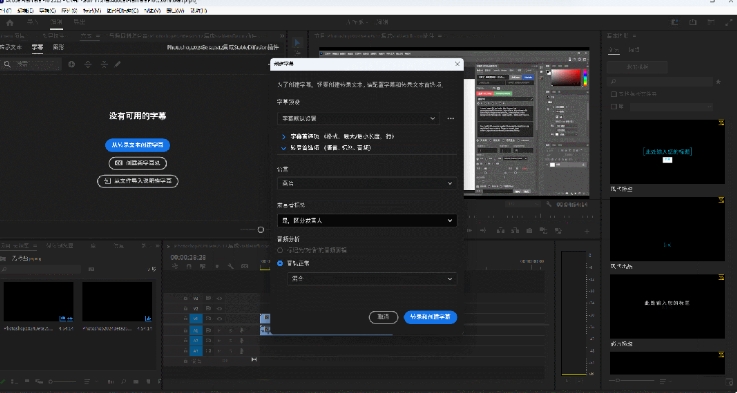The image size is (737, 393).
Task: Toggle lock on track V3
Action: [185, 298]
